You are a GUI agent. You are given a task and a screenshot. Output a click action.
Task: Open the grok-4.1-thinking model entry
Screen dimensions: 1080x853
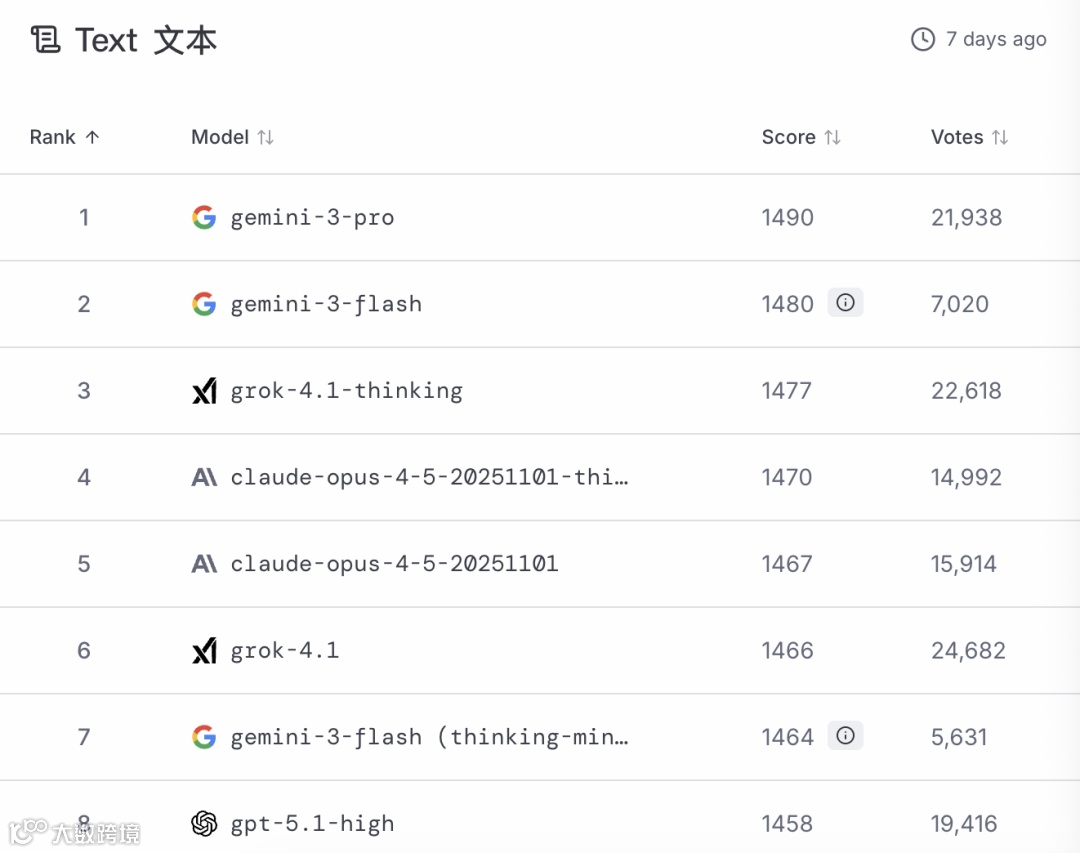pyautogui.click(x=346, y=391)
